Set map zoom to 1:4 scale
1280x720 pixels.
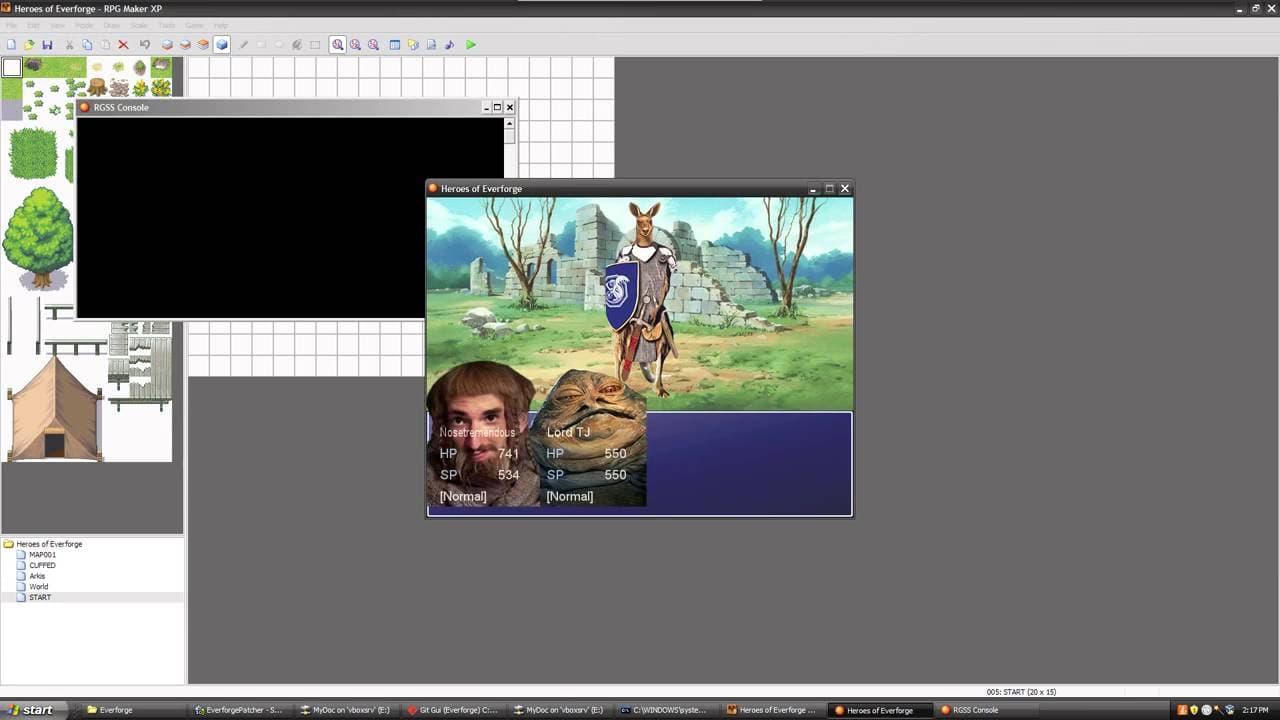pyautogui.click(x=373, y=45)
